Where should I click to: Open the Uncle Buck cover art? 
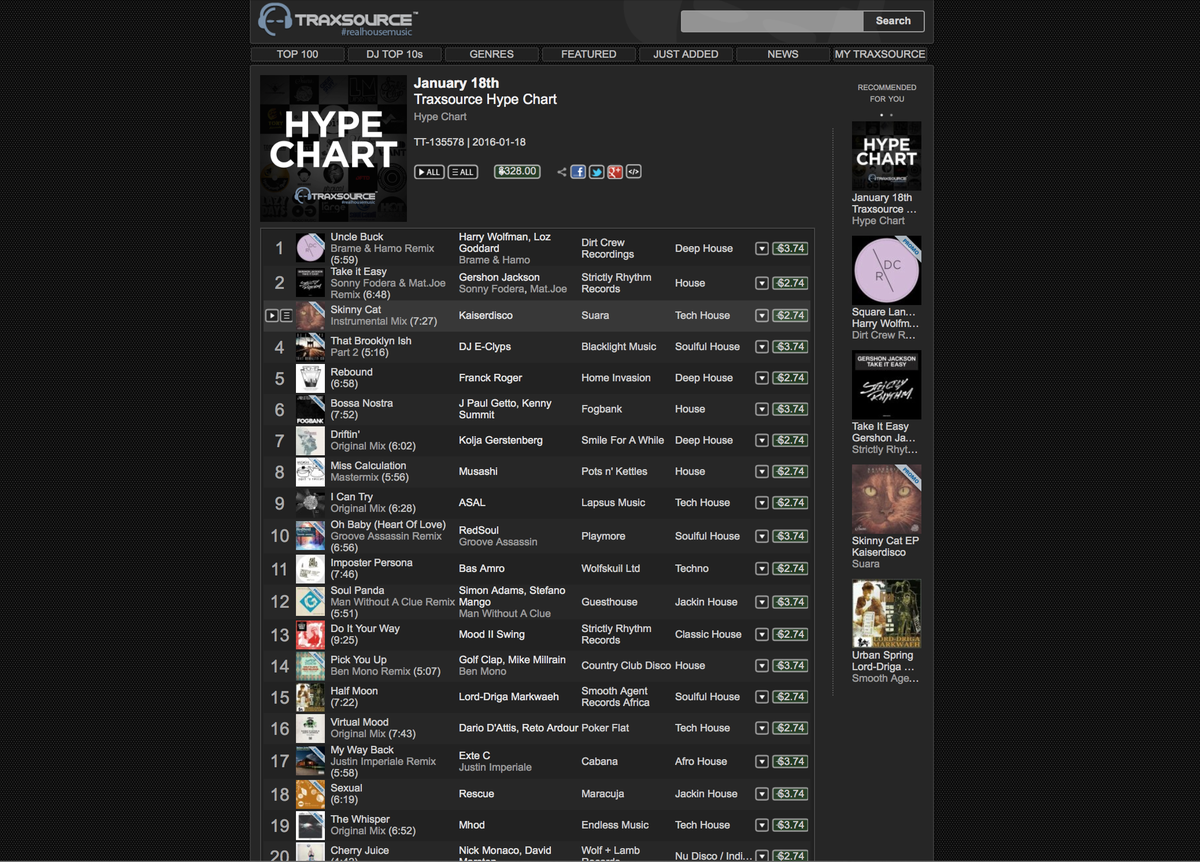click(x=310, y=248)
